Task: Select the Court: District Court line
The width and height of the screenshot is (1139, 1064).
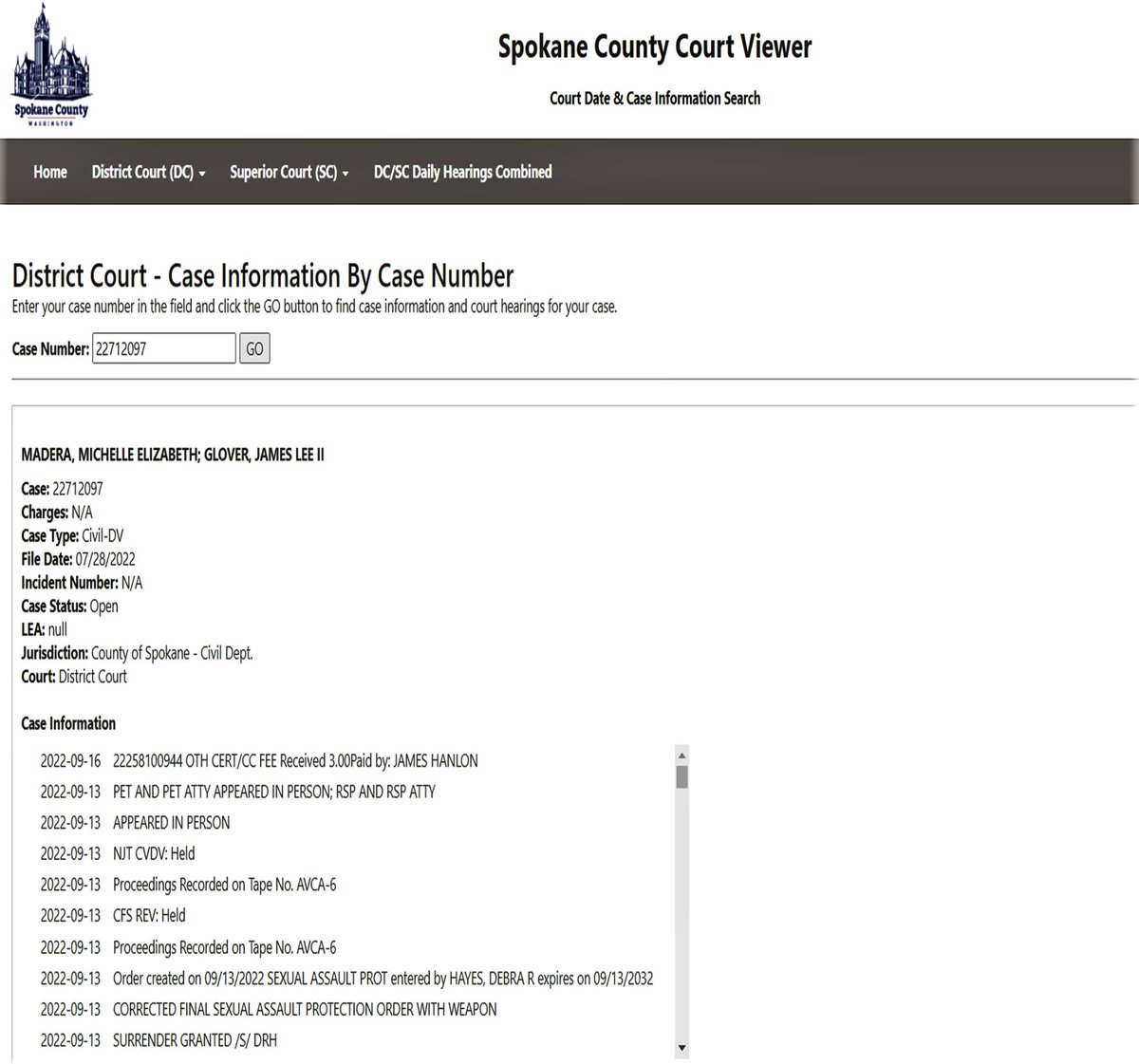Action: (74, 677)
